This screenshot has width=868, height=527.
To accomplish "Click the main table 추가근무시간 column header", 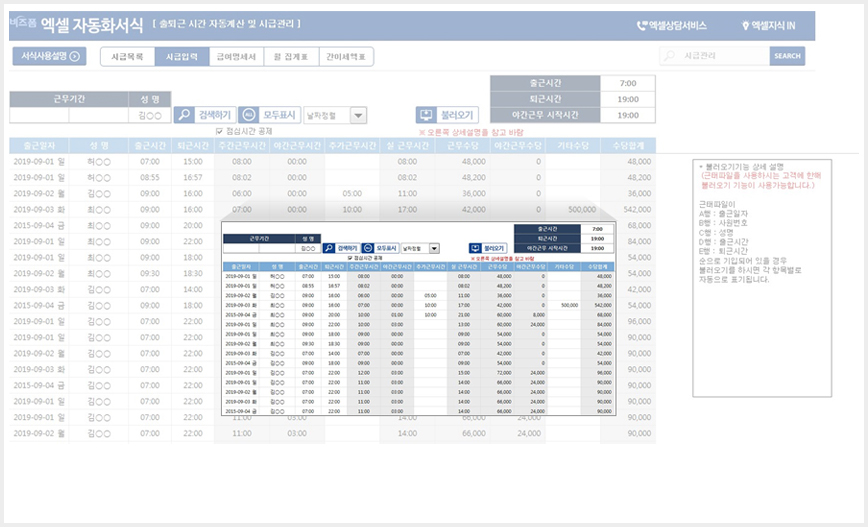I will (352, 146).
